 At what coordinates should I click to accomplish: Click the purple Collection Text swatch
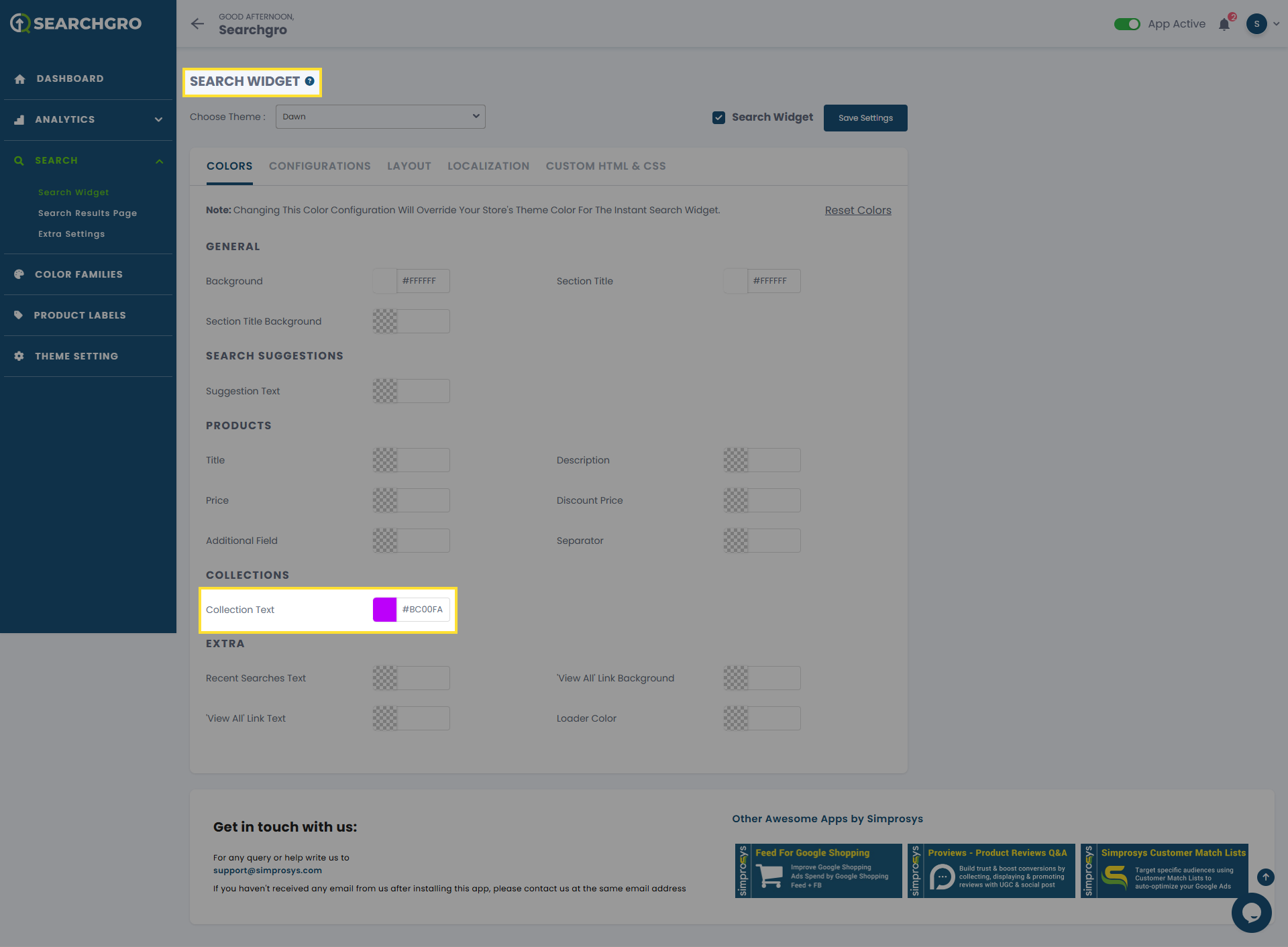tap(384, 610)
